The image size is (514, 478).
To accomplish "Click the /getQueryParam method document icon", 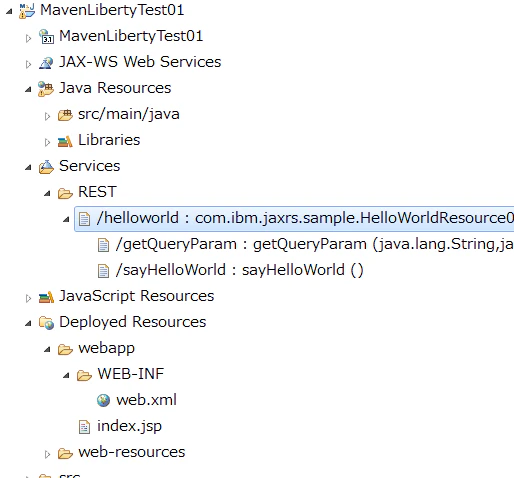I will (x=103, y=245).
